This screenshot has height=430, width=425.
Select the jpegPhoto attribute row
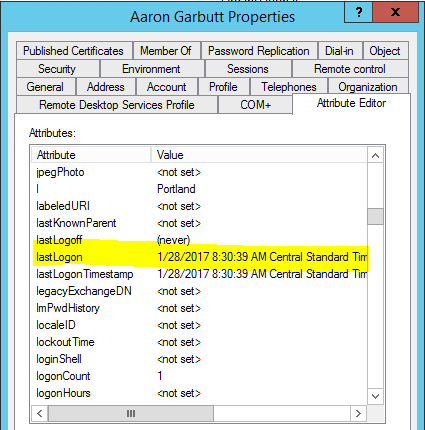(x=199, y=172)
